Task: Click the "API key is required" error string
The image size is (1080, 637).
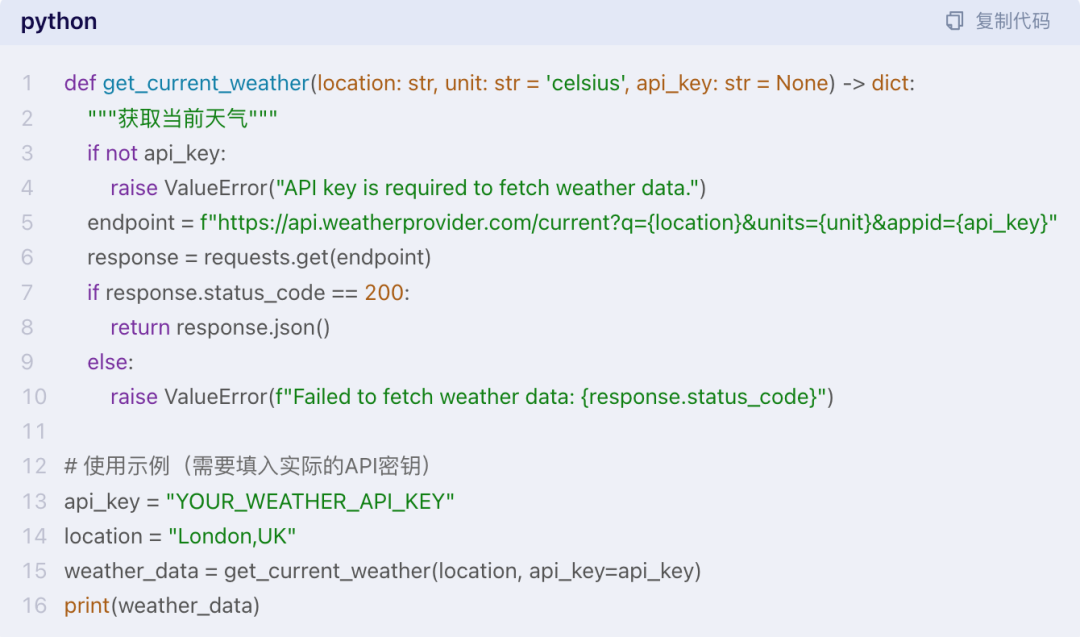Action: point(490,187)
